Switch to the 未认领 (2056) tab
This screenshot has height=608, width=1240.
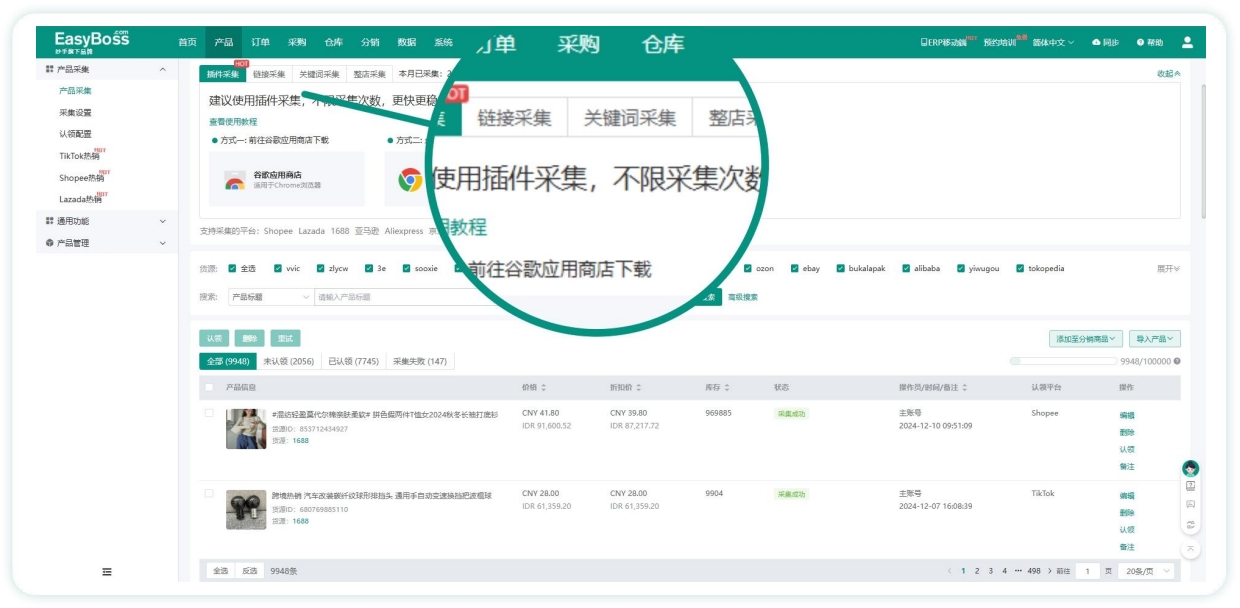pyautogui.click(x=288, y=361)
